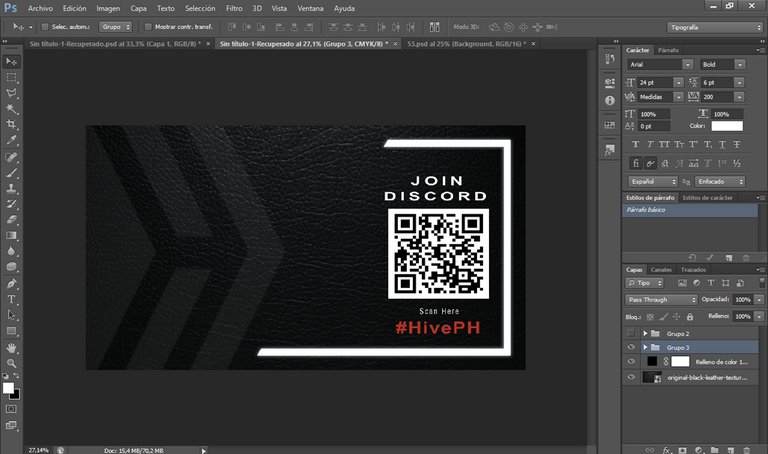Hide the Grupo 3 layer group

point(631,347)
